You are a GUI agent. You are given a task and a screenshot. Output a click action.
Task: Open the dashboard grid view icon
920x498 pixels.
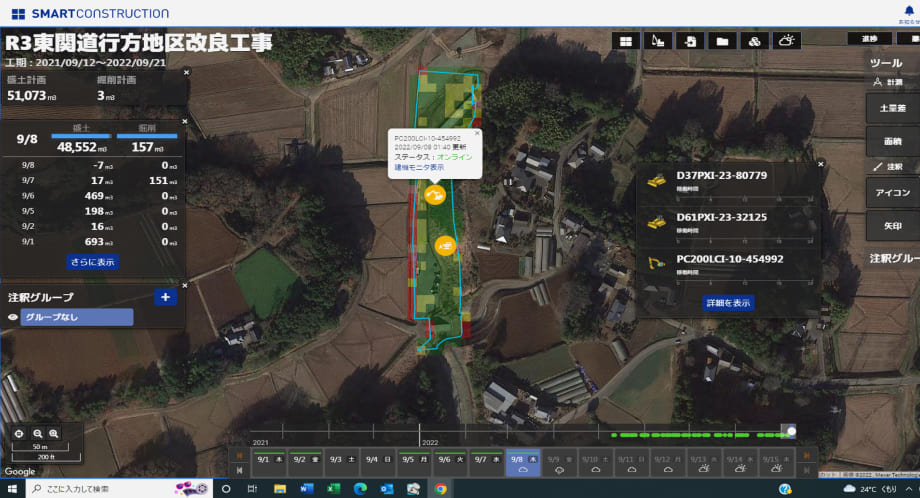pos(625,41)
